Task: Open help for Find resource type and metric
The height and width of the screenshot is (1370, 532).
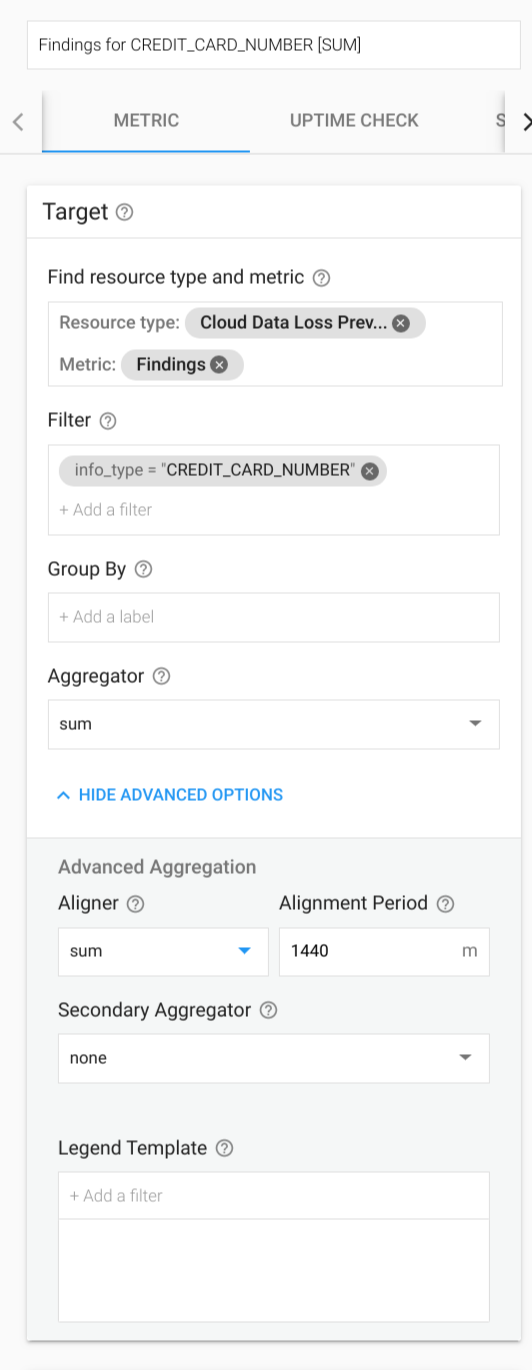Action: click(x=321, y=278)
